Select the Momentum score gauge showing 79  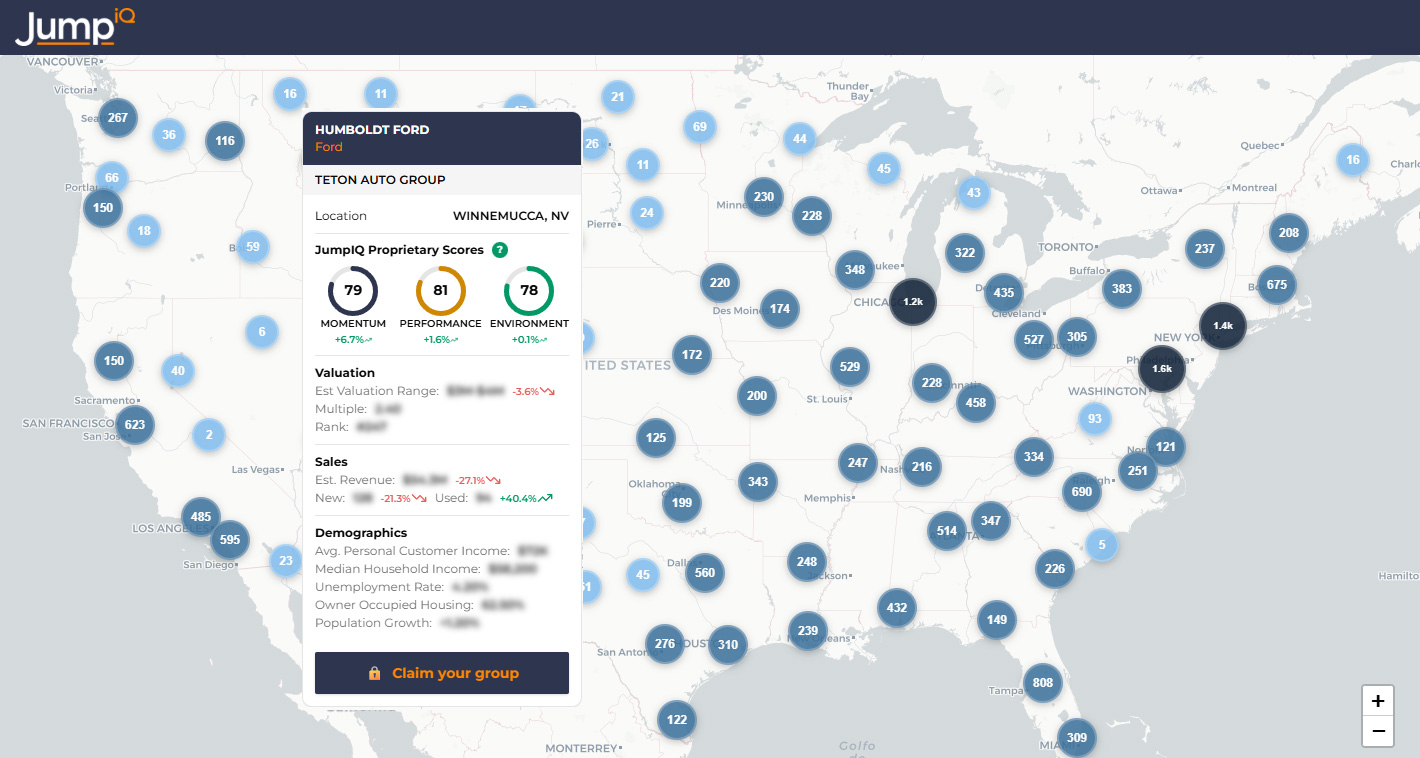(353, 290)
